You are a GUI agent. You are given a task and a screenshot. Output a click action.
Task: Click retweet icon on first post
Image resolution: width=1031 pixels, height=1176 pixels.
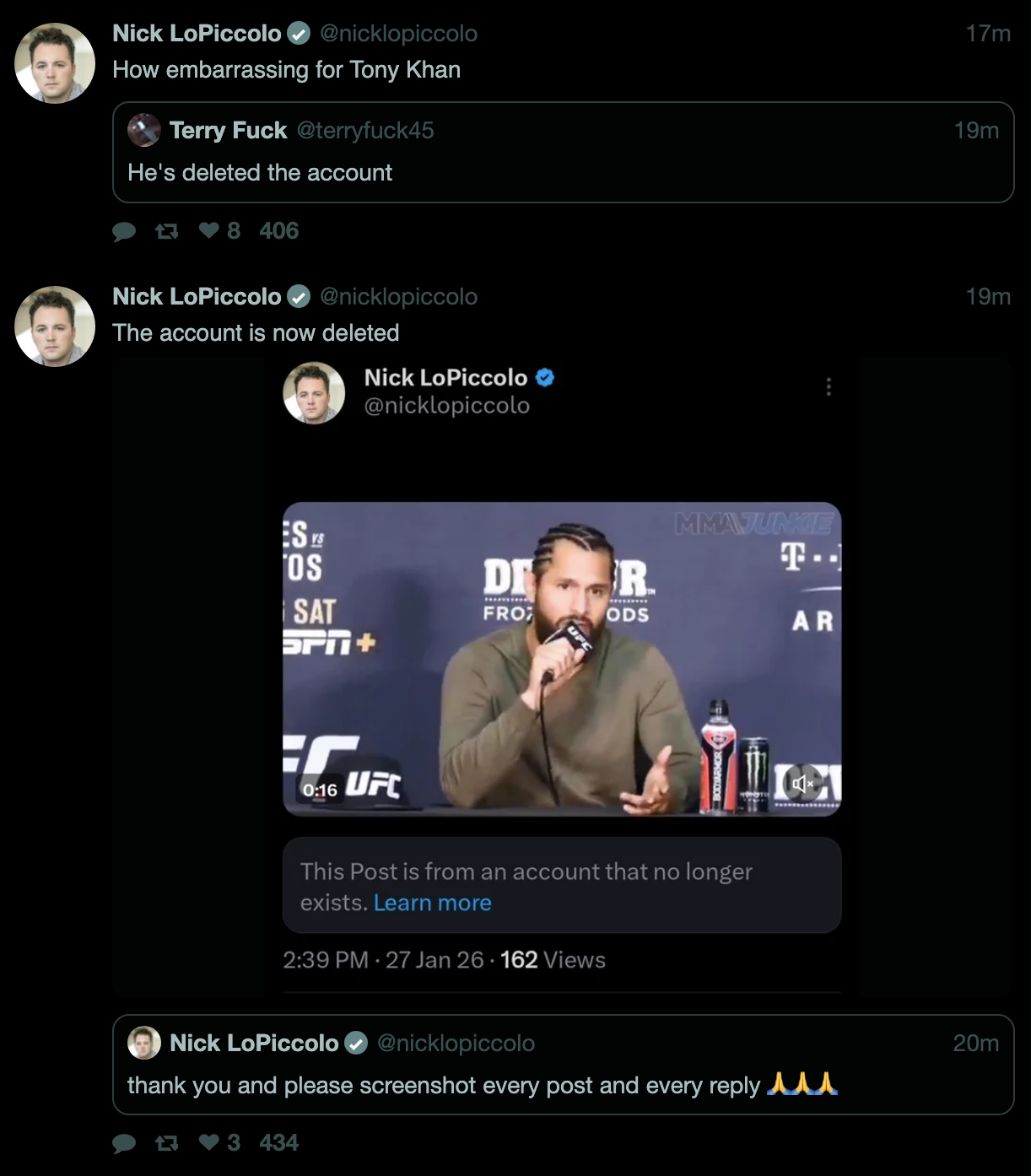tap(167, 231)
